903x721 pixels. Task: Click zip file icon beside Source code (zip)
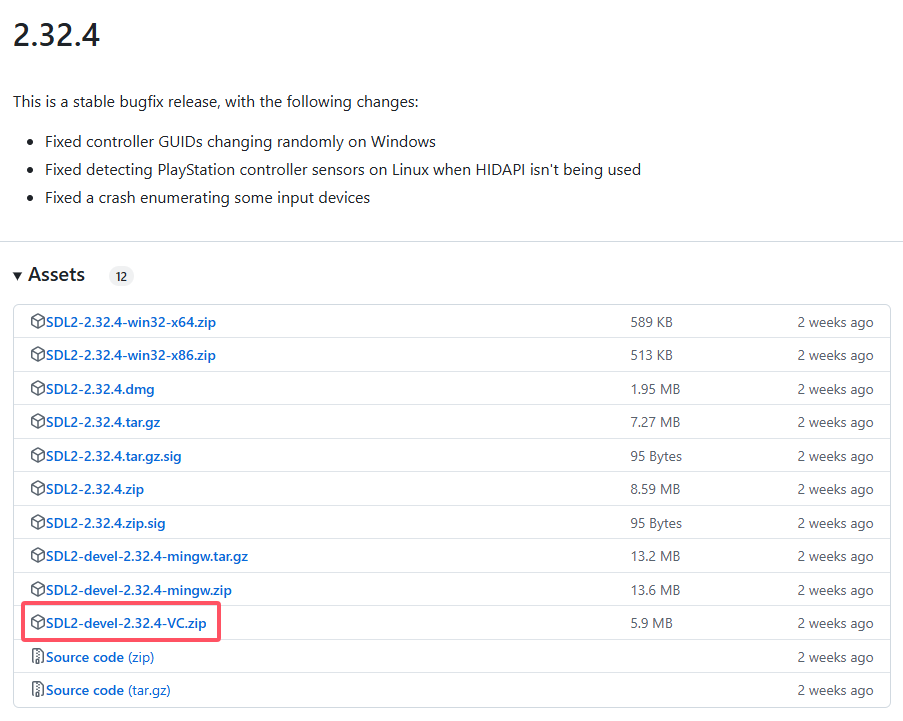tap(37, 657)
